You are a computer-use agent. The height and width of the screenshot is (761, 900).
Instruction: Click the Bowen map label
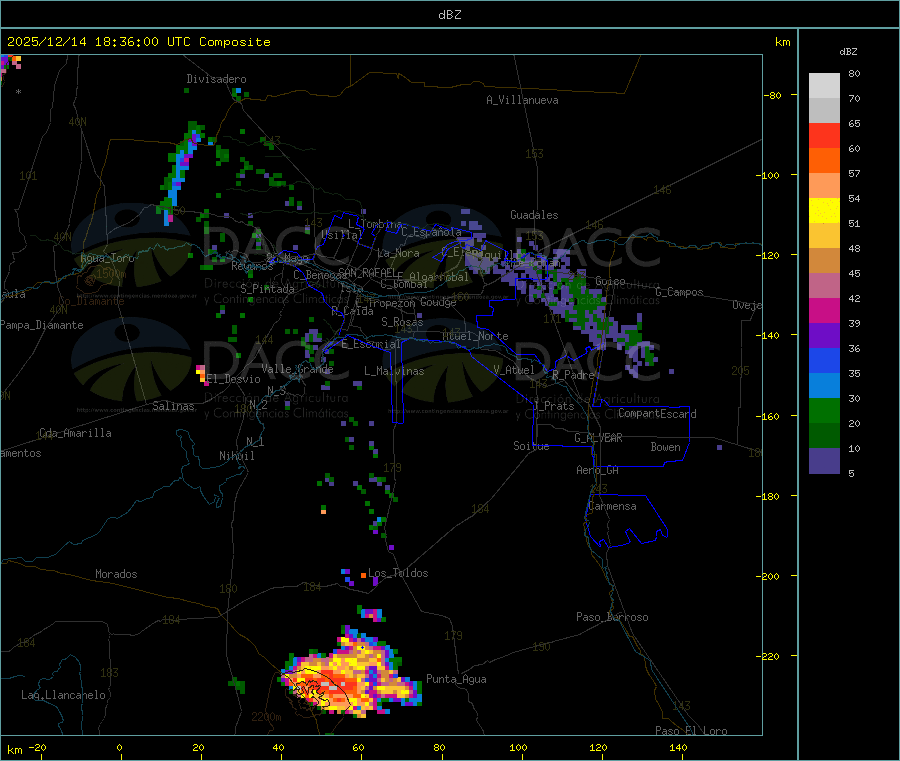(666, 447)
